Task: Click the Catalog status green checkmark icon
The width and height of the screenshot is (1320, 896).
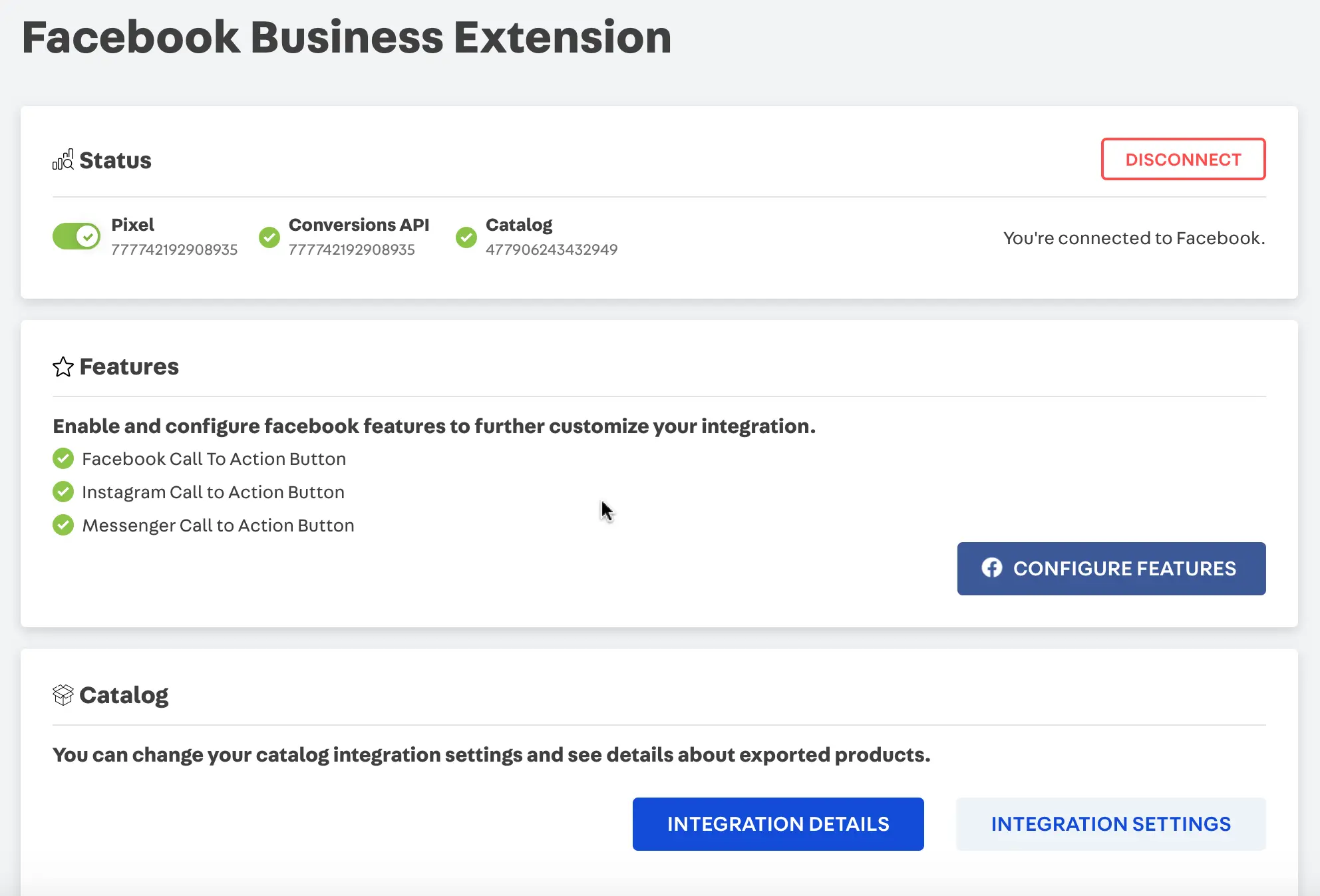Action: pyautogui.click(x=466, y=237)
